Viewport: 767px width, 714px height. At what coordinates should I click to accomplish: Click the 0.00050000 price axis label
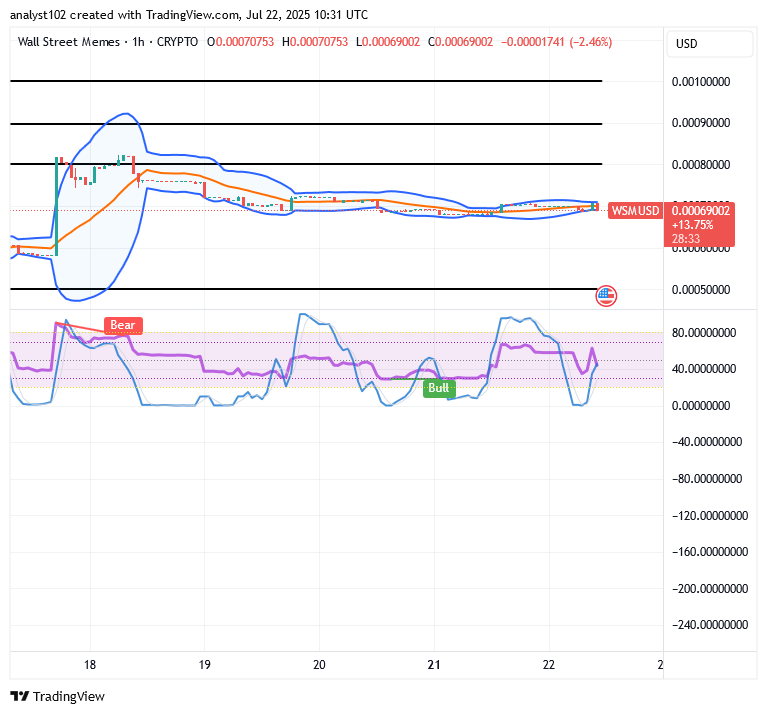[701, 290]
